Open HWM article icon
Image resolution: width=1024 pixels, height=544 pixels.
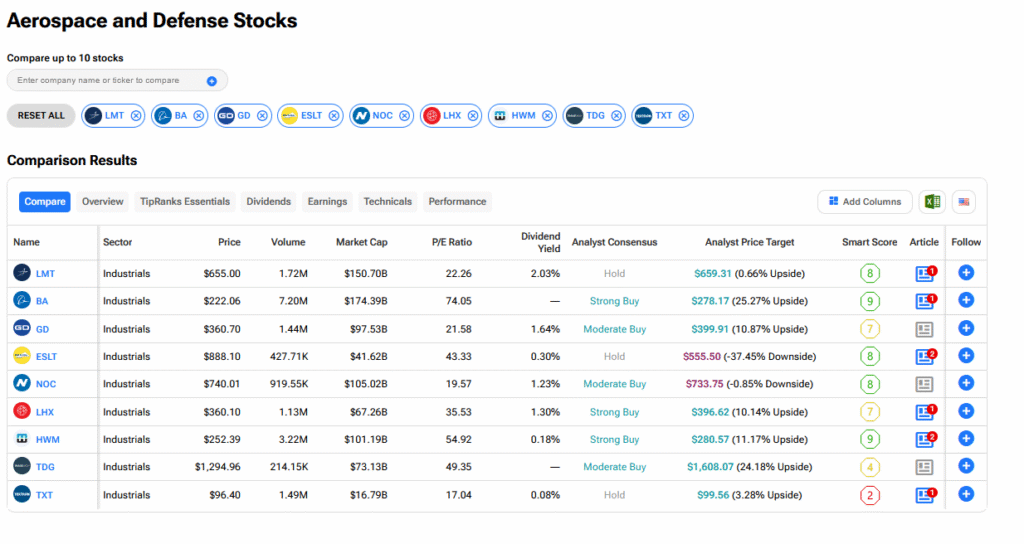925,440
